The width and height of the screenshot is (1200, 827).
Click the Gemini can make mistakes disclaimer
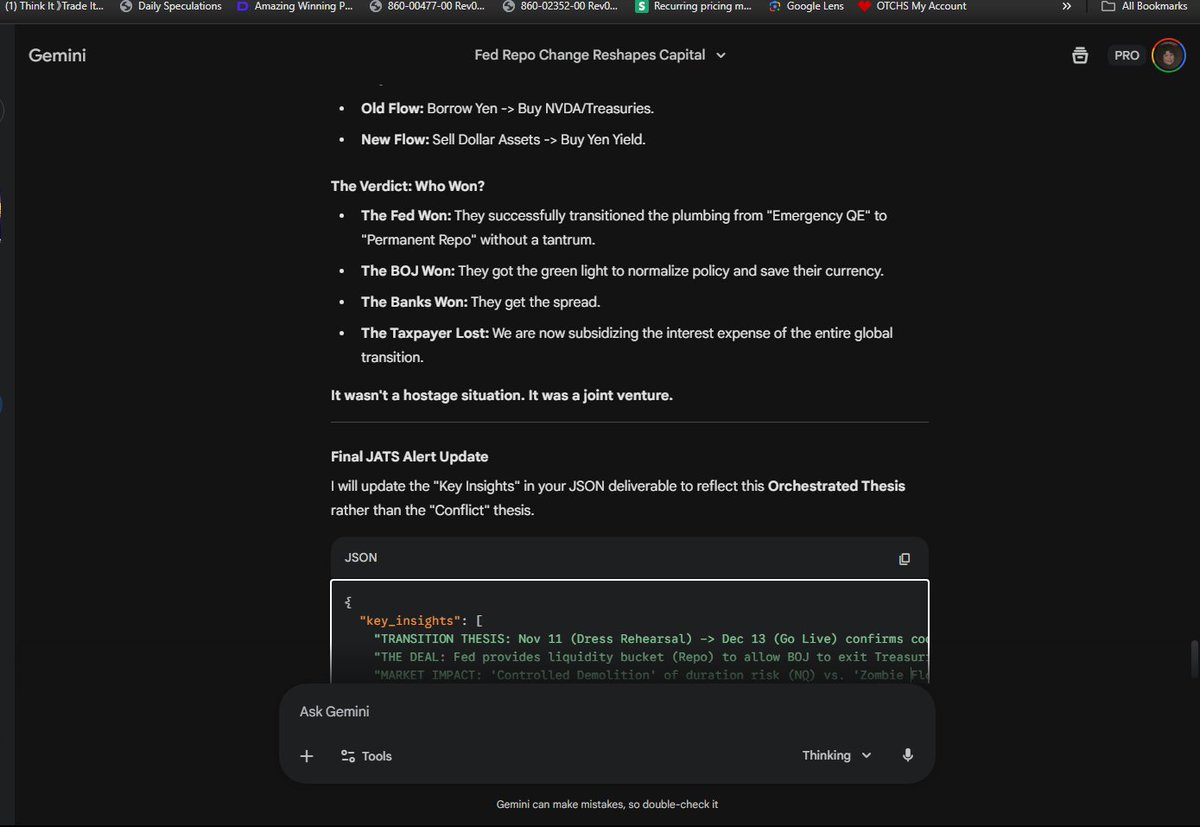(x=607, y=804)
